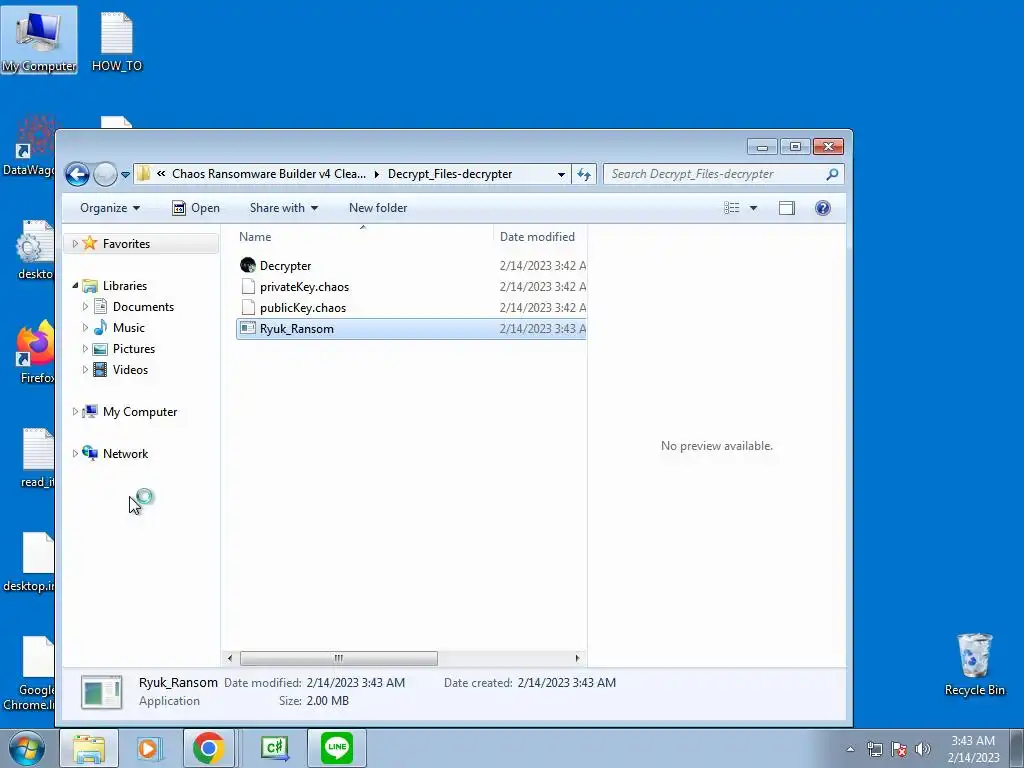Image resolution: width=1024 pixels, height=768 pixels.
Task: Show hidden tray icons arrow
Action: coord(850,749)
